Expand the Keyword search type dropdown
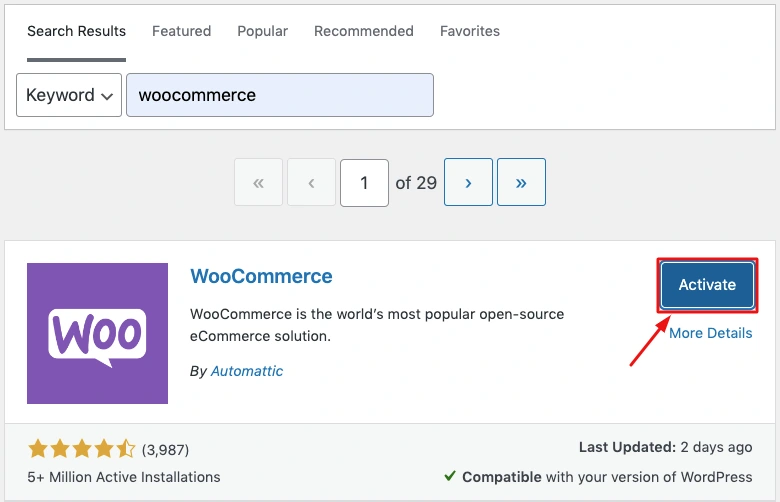 click(x=69, y=95)
